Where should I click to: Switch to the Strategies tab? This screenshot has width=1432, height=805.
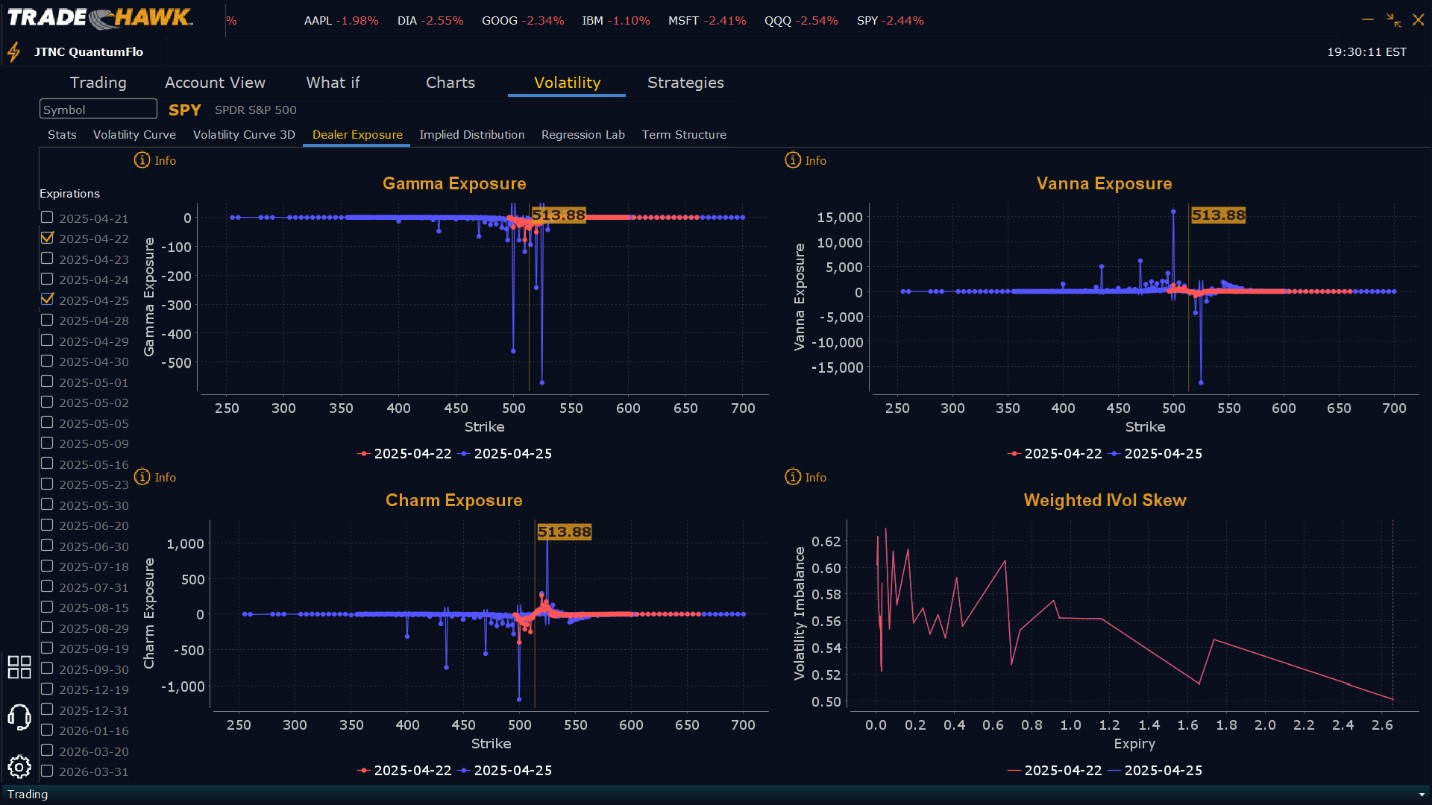click(685, 83)
